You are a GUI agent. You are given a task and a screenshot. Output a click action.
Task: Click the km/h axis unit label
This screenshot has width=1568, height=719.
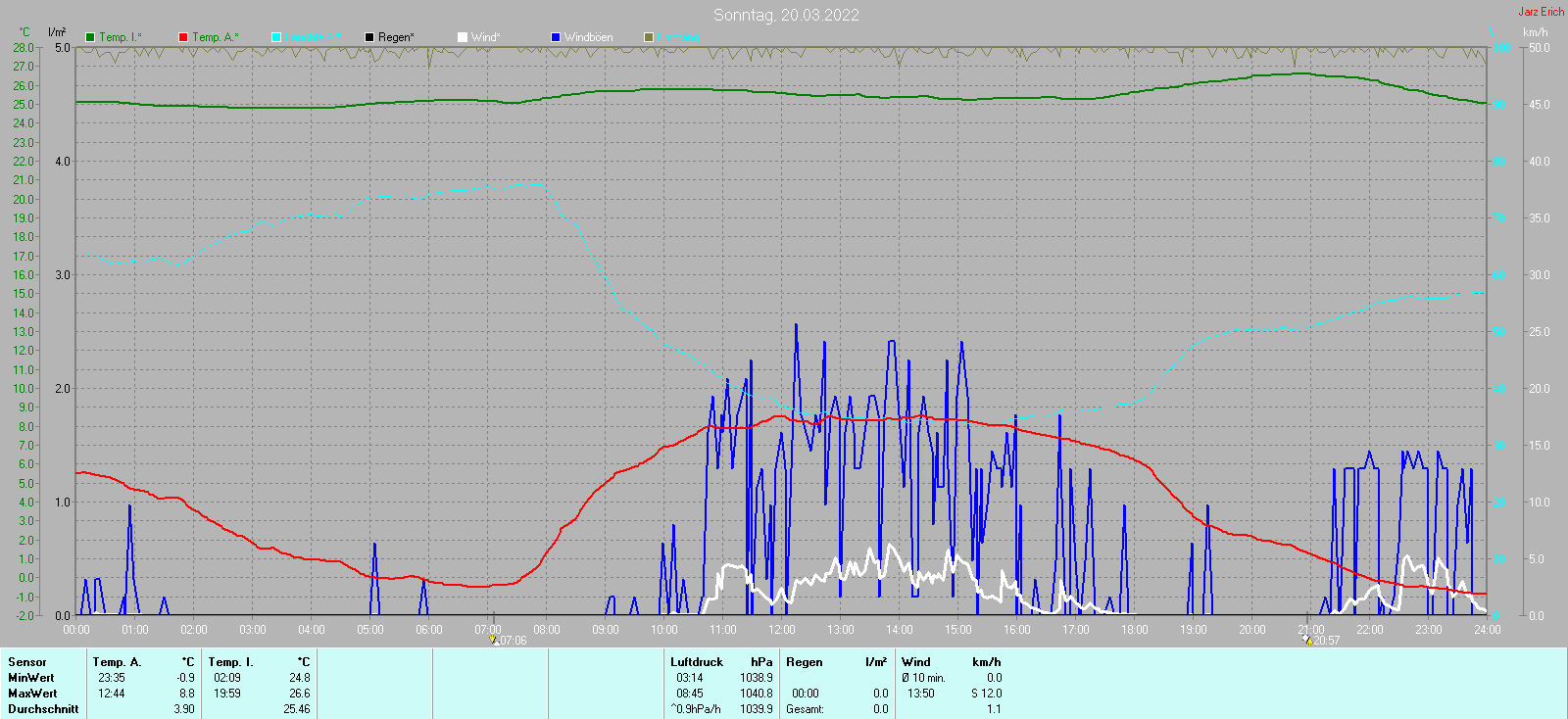coord(1535,32)
